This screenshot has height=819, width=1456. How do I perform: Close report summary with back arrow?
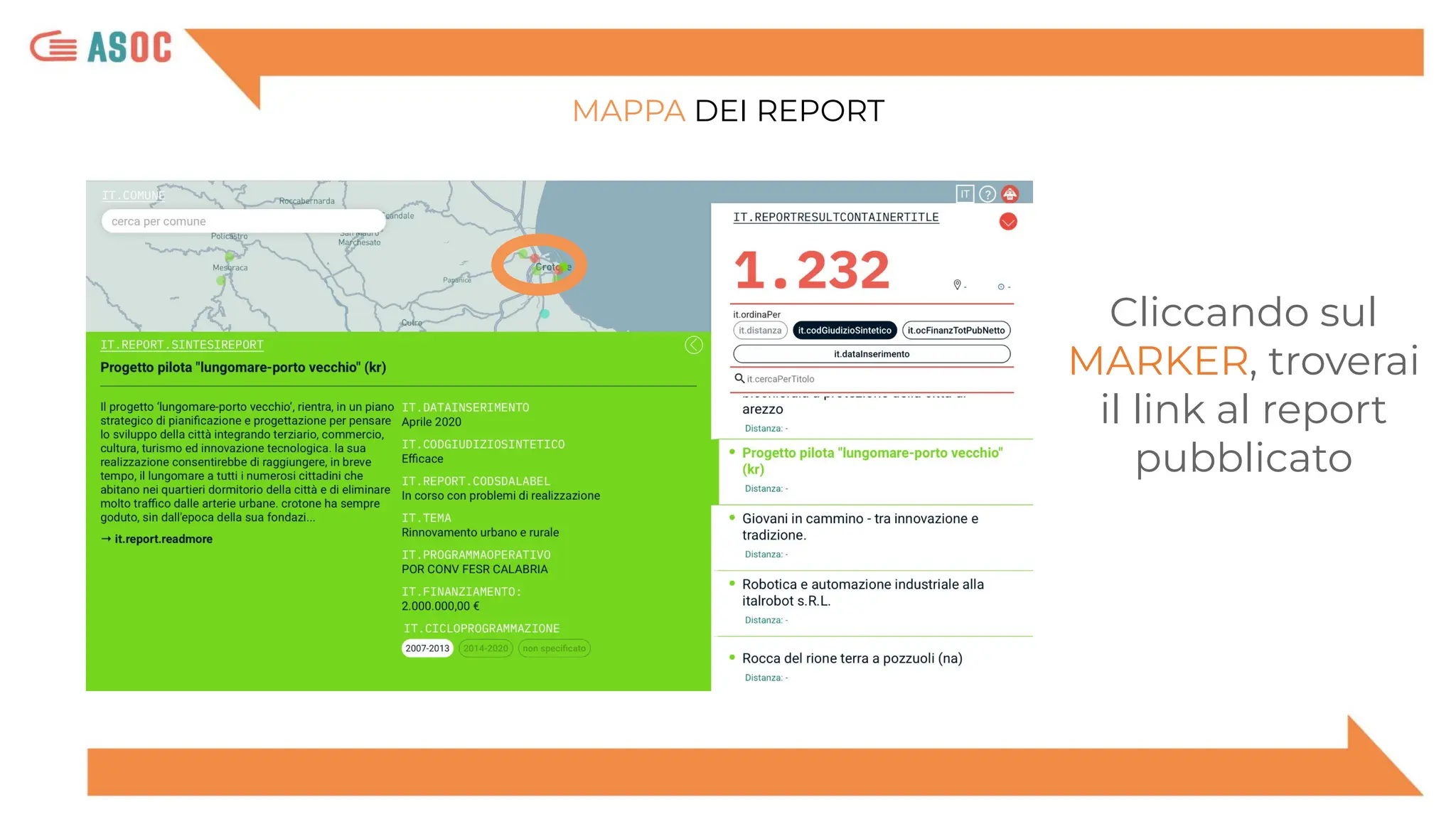694,345
